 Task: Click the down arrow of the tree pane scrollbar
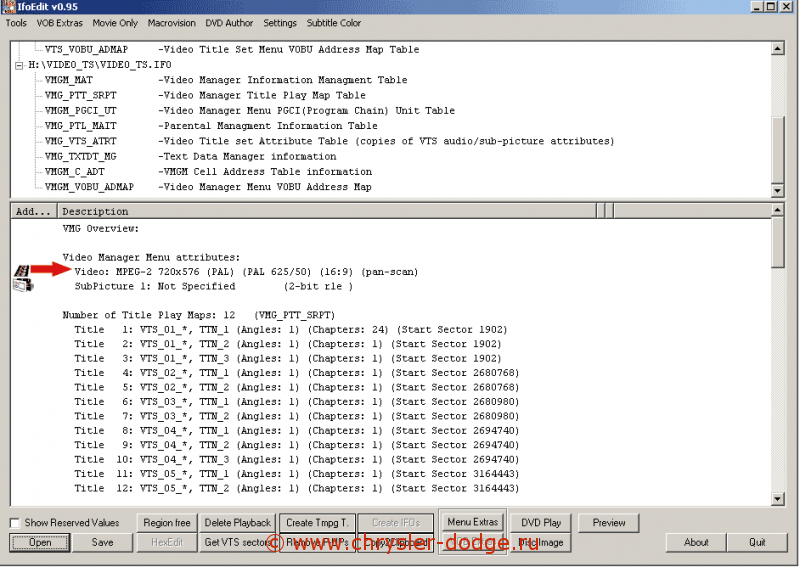point(778,190)
